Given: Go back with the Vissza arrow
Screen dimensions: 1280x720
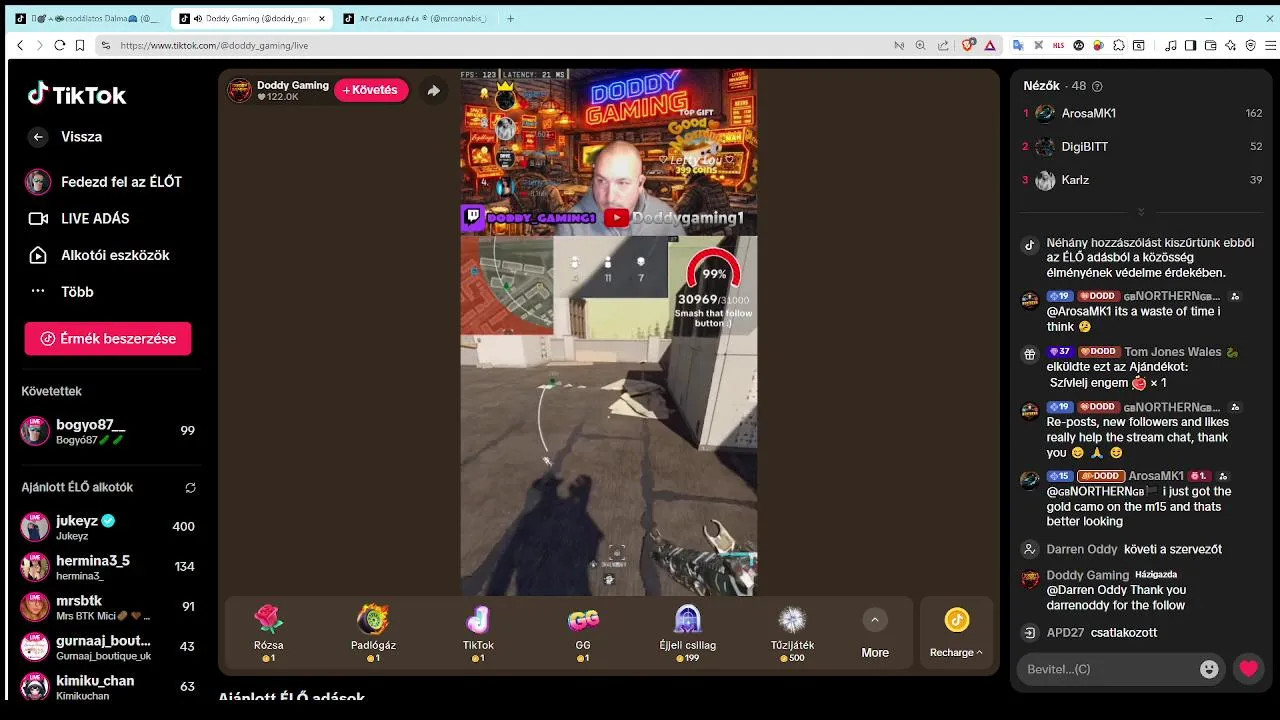Looking at the screenshot, I should click(x=38, y=137).
